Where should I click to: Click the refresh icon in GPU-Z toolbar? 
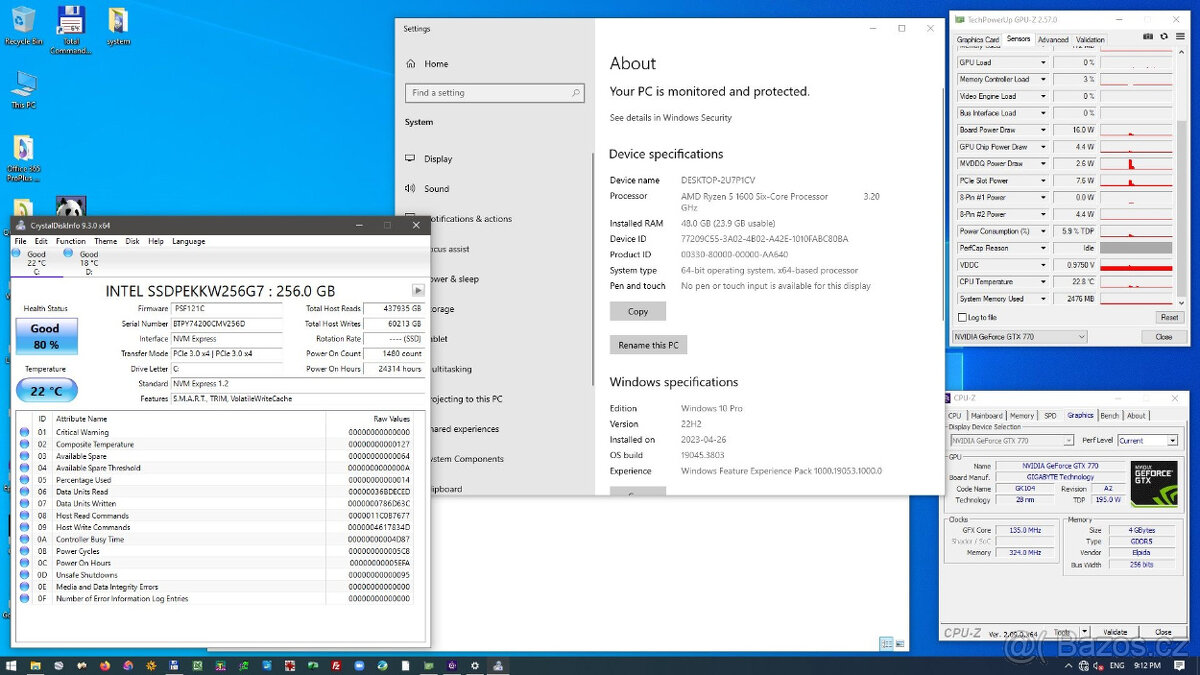pos(1164,36)
